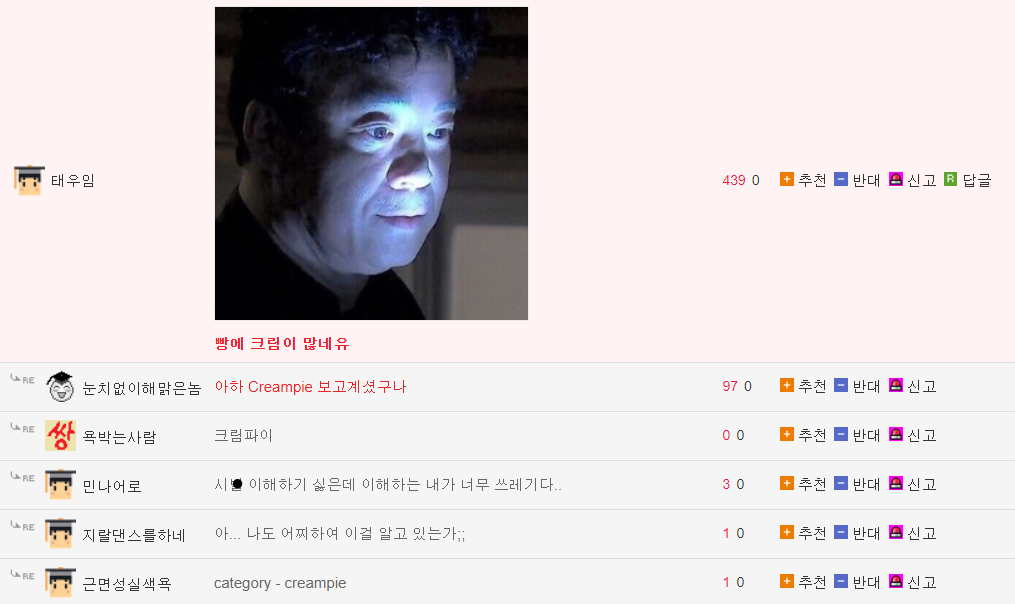Click 추천 text on 민나어로's reply
The height and width of the screenshot is (604, 1015).
click(812, 484)
